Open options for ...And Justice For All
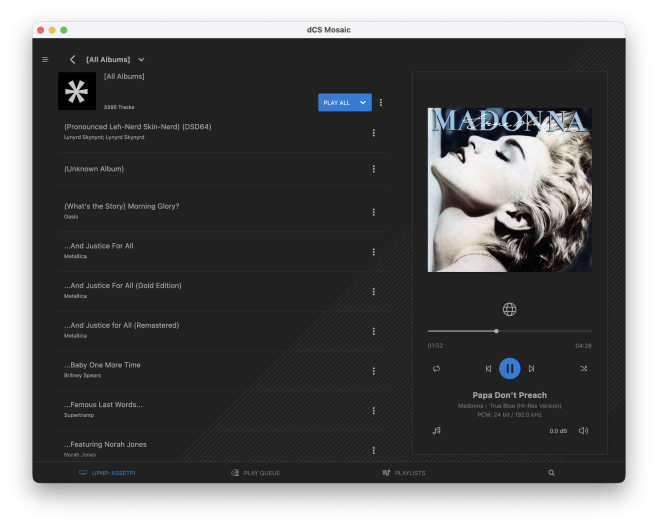The width and height of the screenshot is (658, 526). (x=373, y=252)
